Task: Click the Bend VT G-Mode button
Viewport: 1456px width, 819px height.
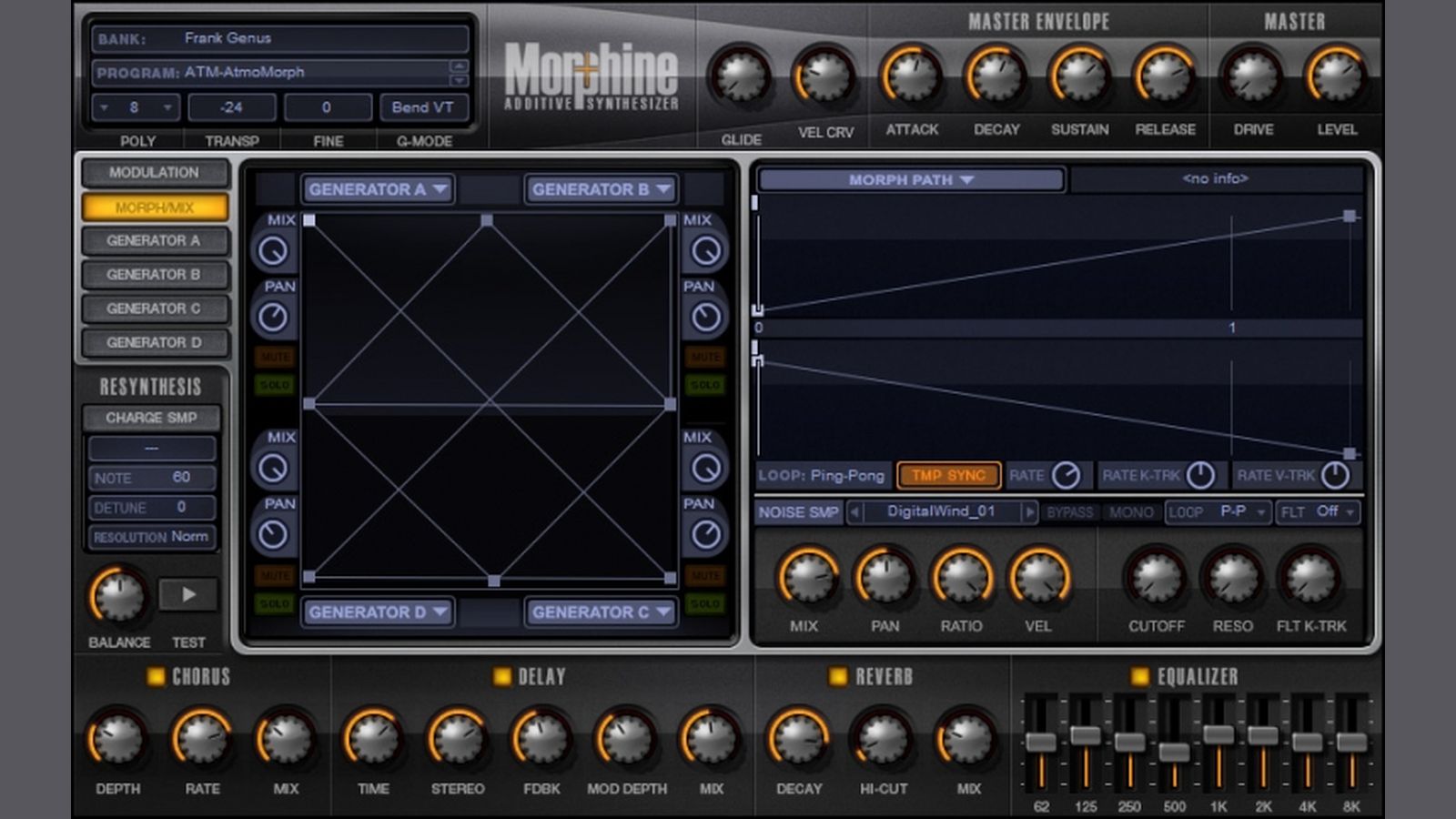Action: (422, 107)
